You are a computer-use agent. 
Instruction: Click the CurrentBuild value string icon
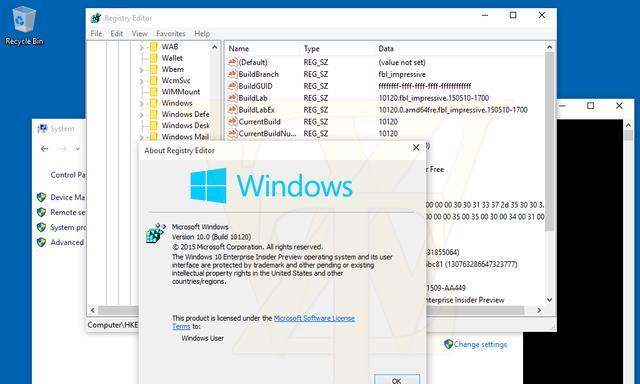232,121
